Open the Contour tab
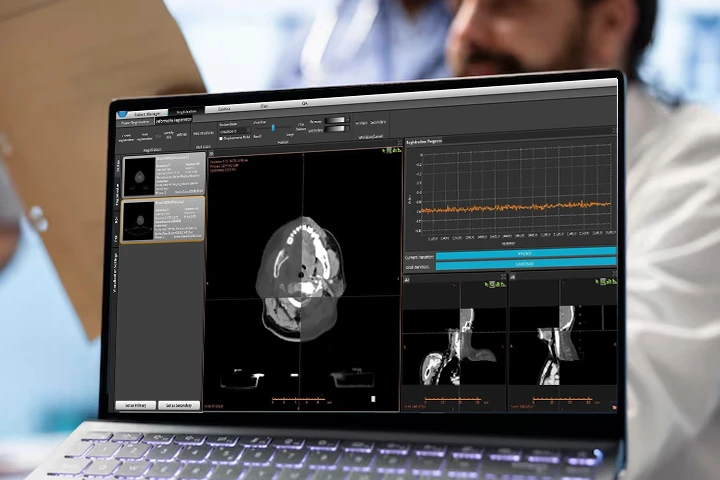720x480 pixels. [224, 109]
